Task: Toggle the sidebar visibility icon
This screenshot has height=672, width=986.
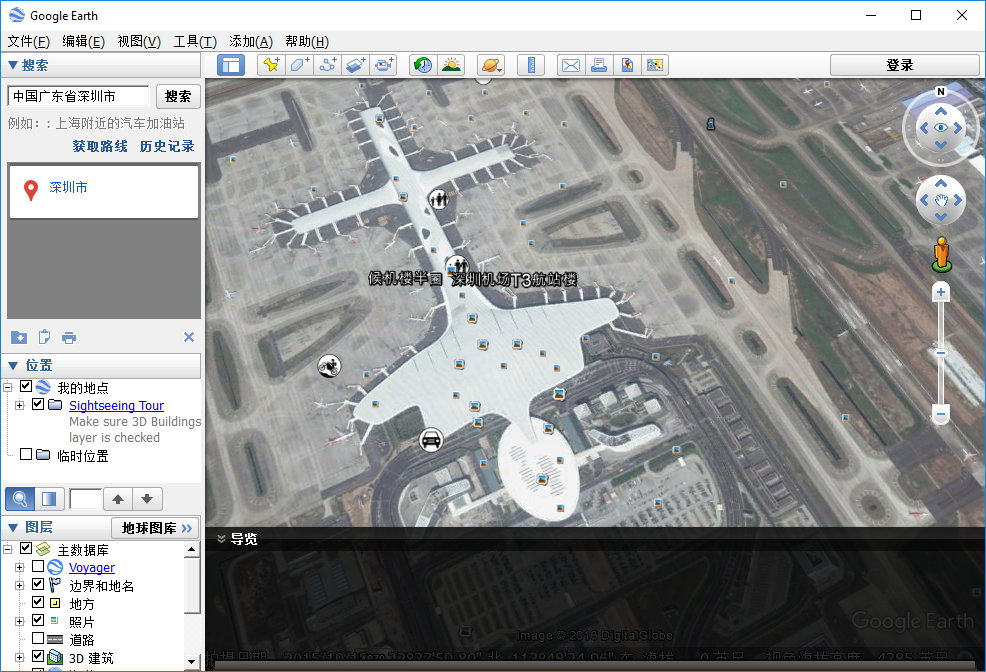Action: coord(231,65)
